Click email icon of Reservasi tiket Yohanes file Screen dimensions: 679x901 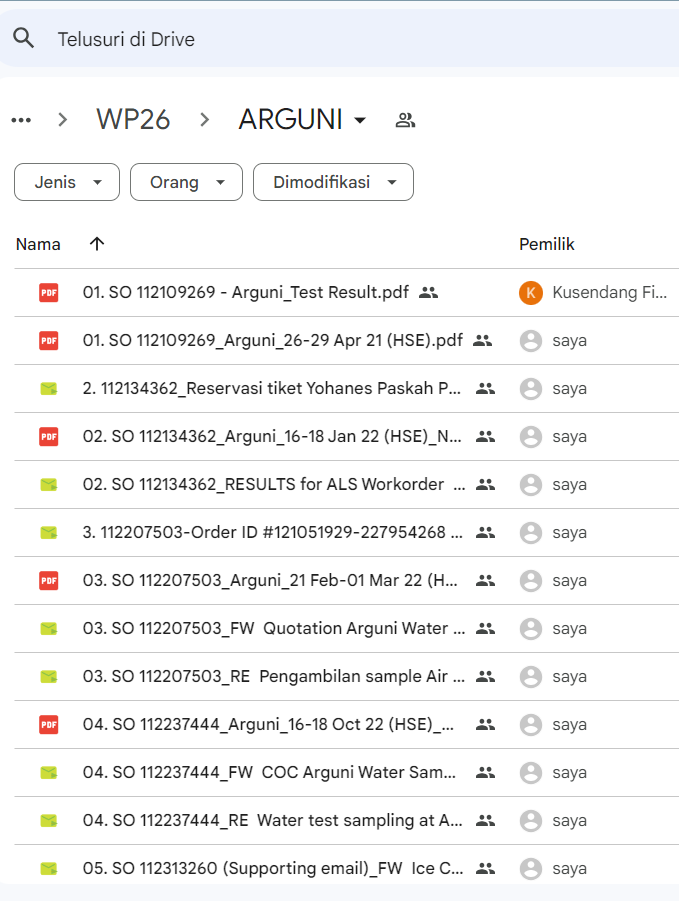pyautogui.click(x=48, y=388)
